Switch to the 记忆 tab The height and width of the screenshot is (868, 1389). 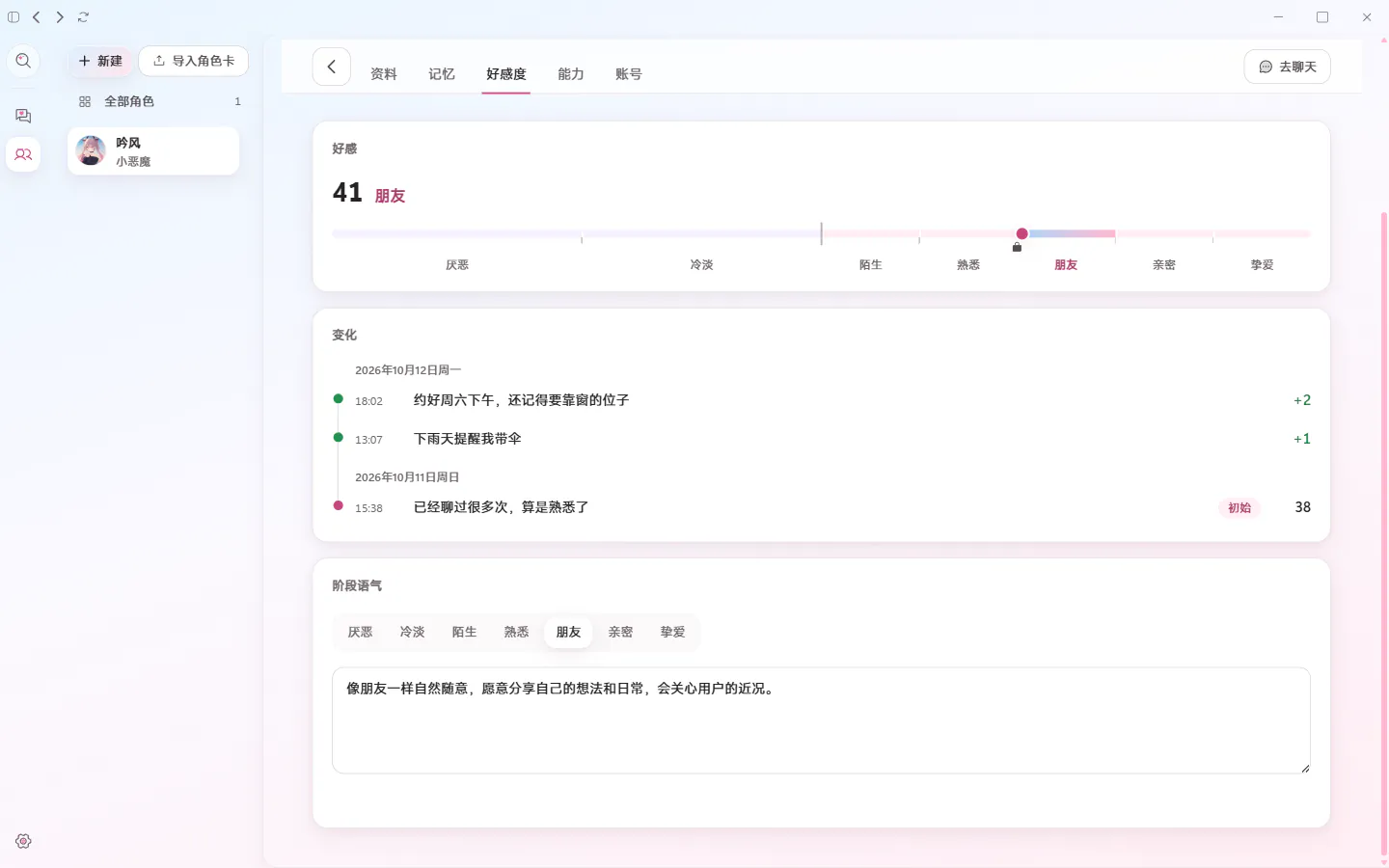442,74
